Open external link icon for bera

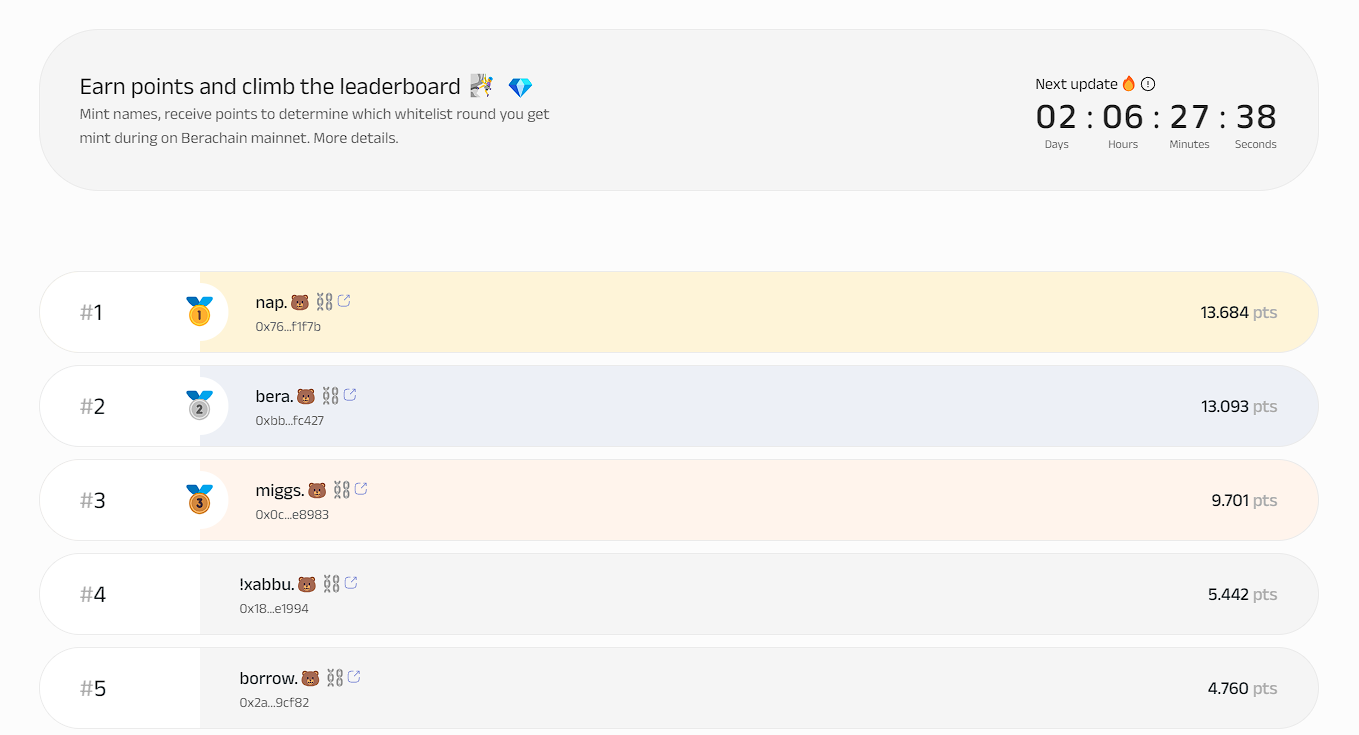tap(350, 395)
